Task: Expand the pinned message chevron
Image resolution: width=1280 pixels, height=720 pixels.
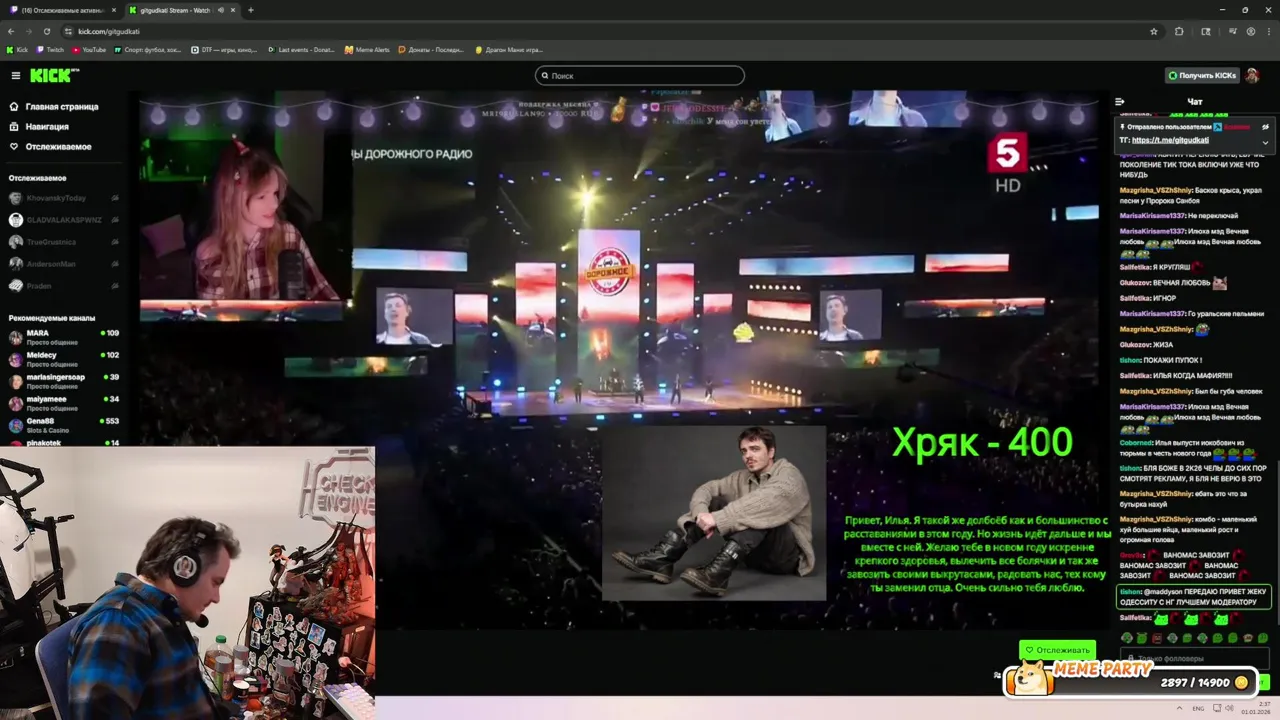Action: pyautogui.click(x=1265, y=141)
